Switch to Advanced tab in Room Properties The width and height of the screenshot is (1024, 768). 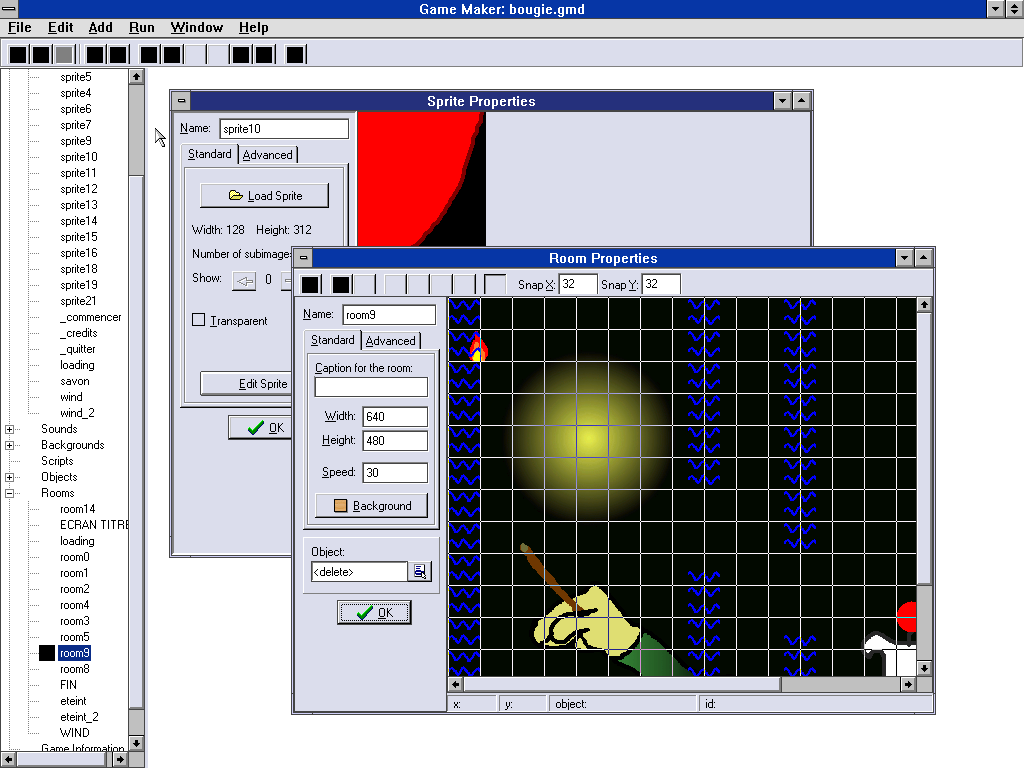[390, 340]
